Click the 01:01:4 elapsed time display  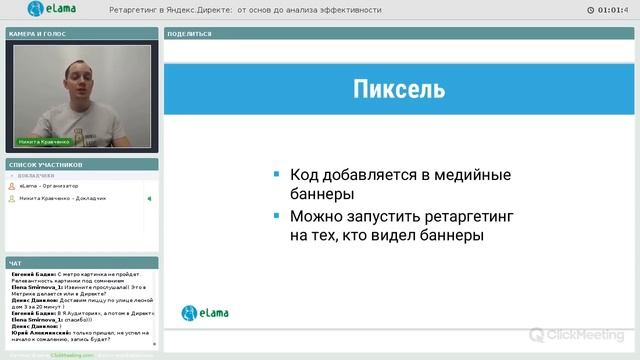(613, 10)
